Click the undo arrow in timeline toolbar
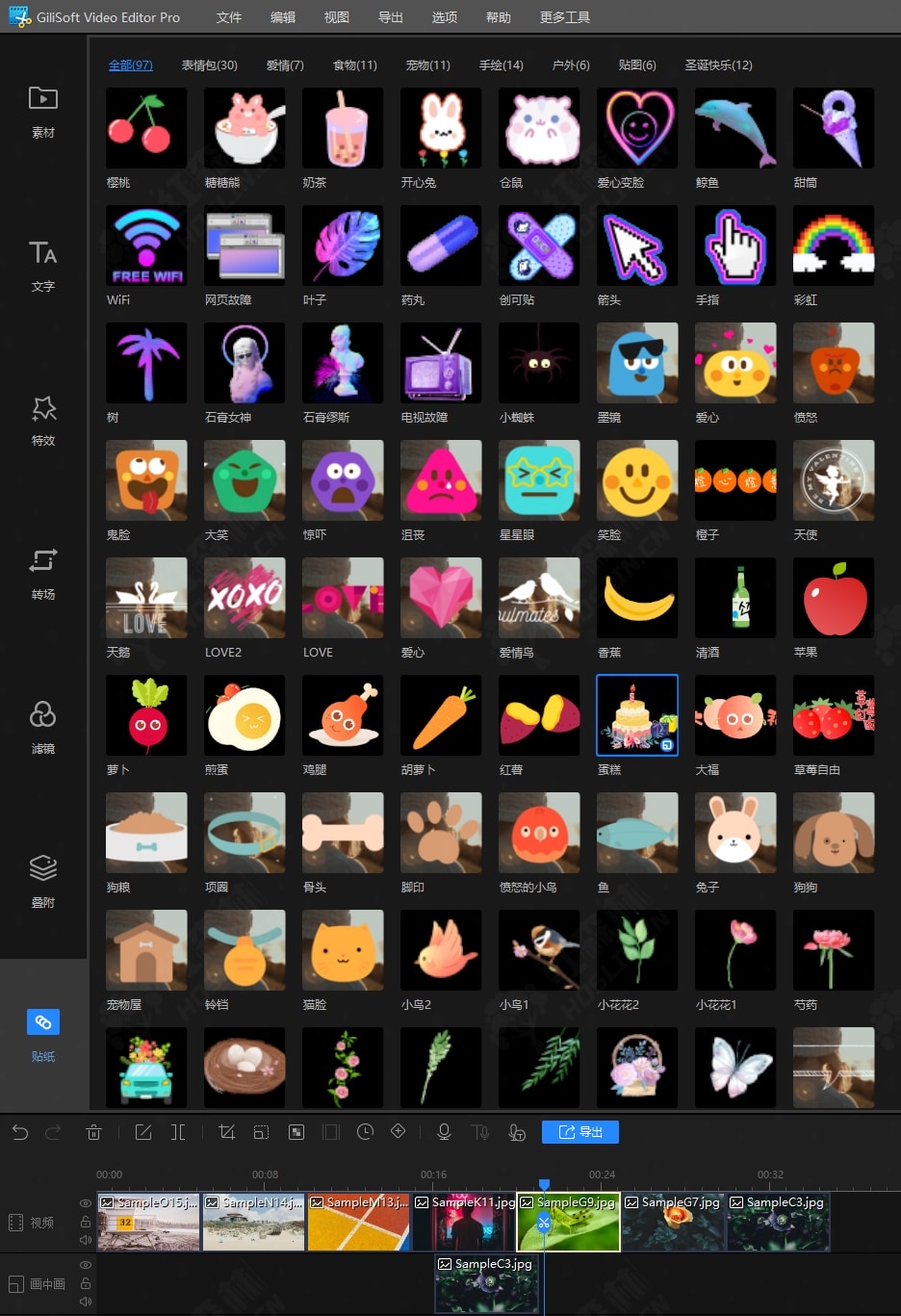The image size is (901, 1316). (x=20, y=1132)
